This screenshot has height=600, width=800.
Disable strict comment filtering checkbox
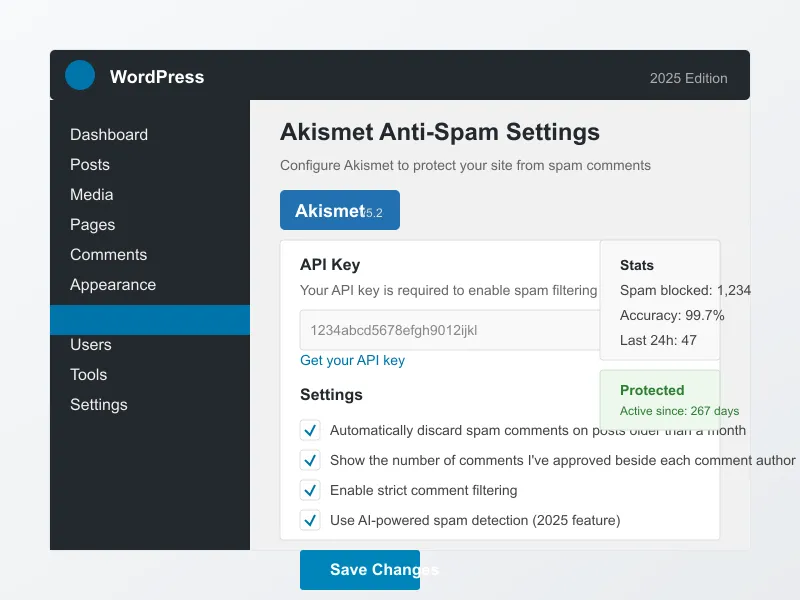tap(310, 490)
